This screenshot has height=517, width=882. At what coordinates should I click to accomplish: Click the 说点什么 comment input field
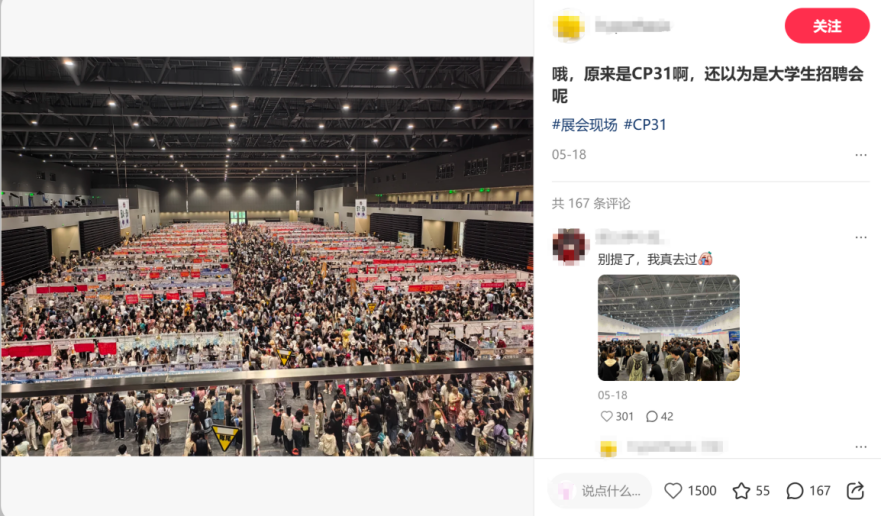(600, 491)
